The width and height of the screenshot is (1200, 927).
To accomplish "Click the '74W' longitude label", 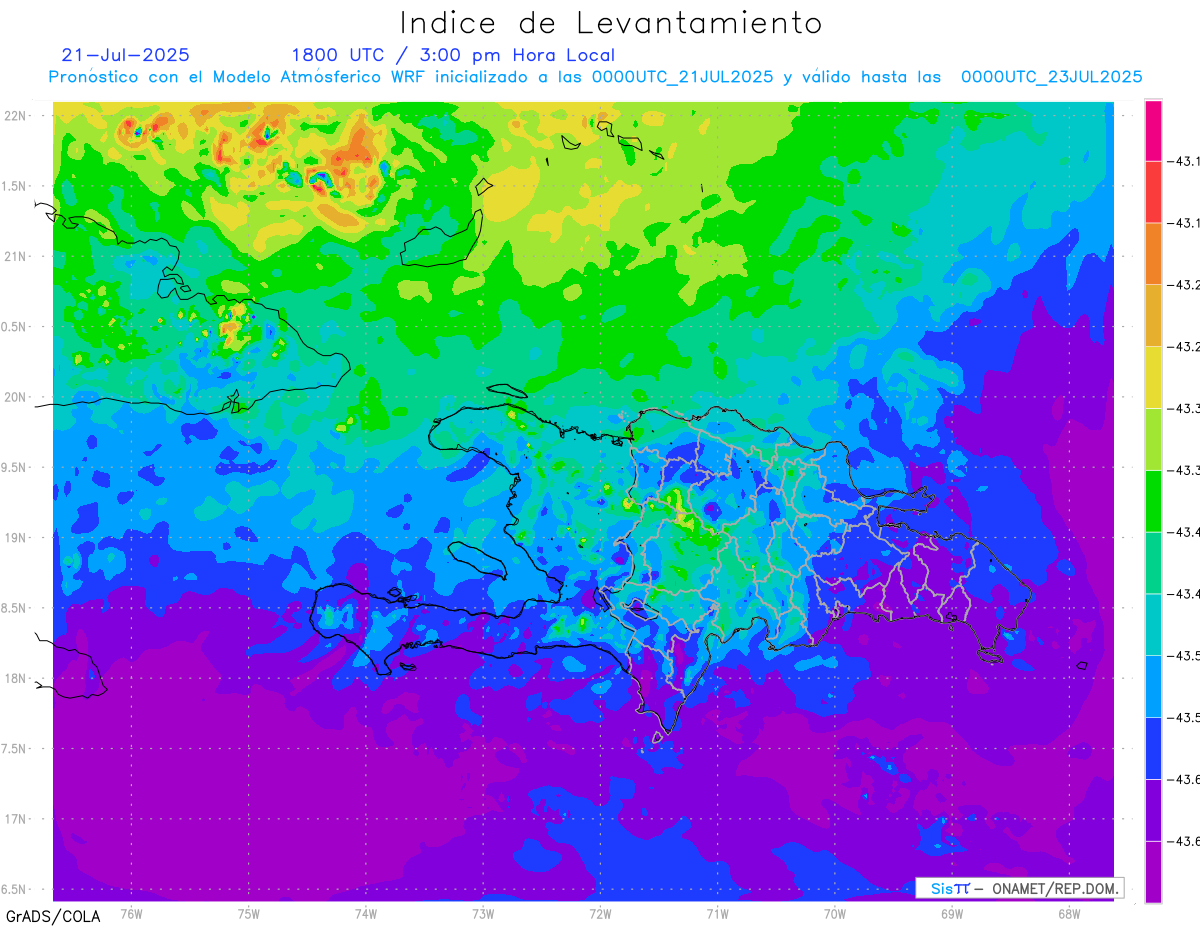I will [366, 914].
